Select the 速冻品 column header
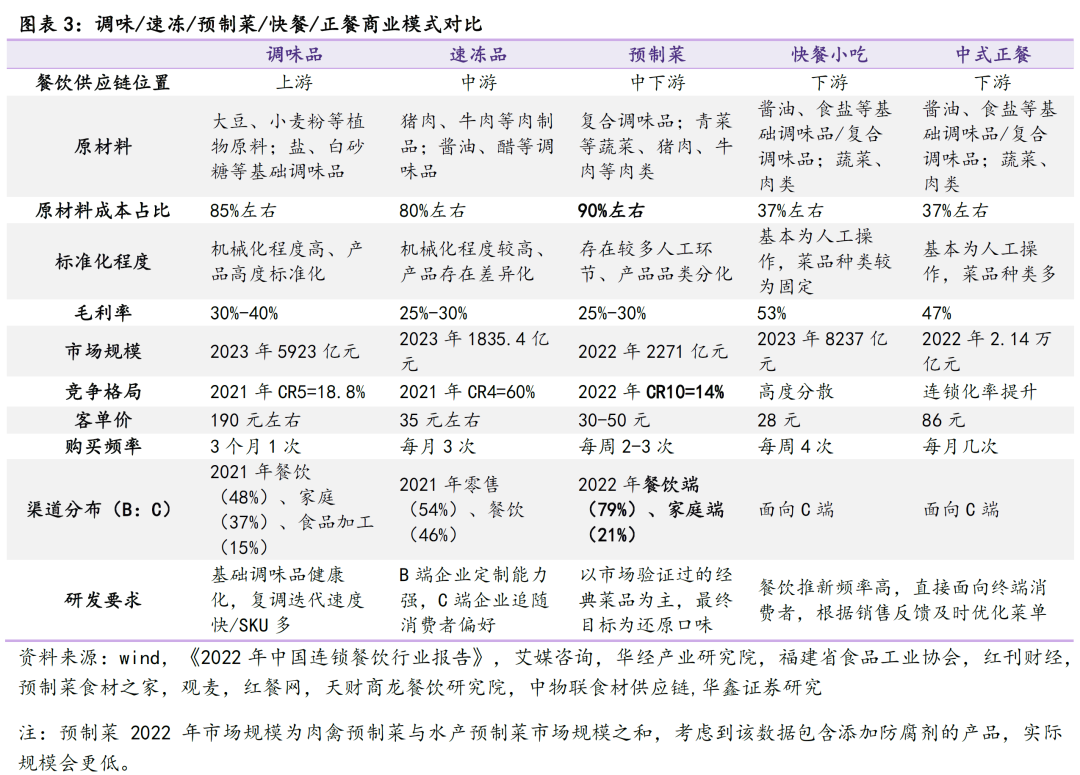Viewport: 1080px width, 775px height. [x=477, y=55]
